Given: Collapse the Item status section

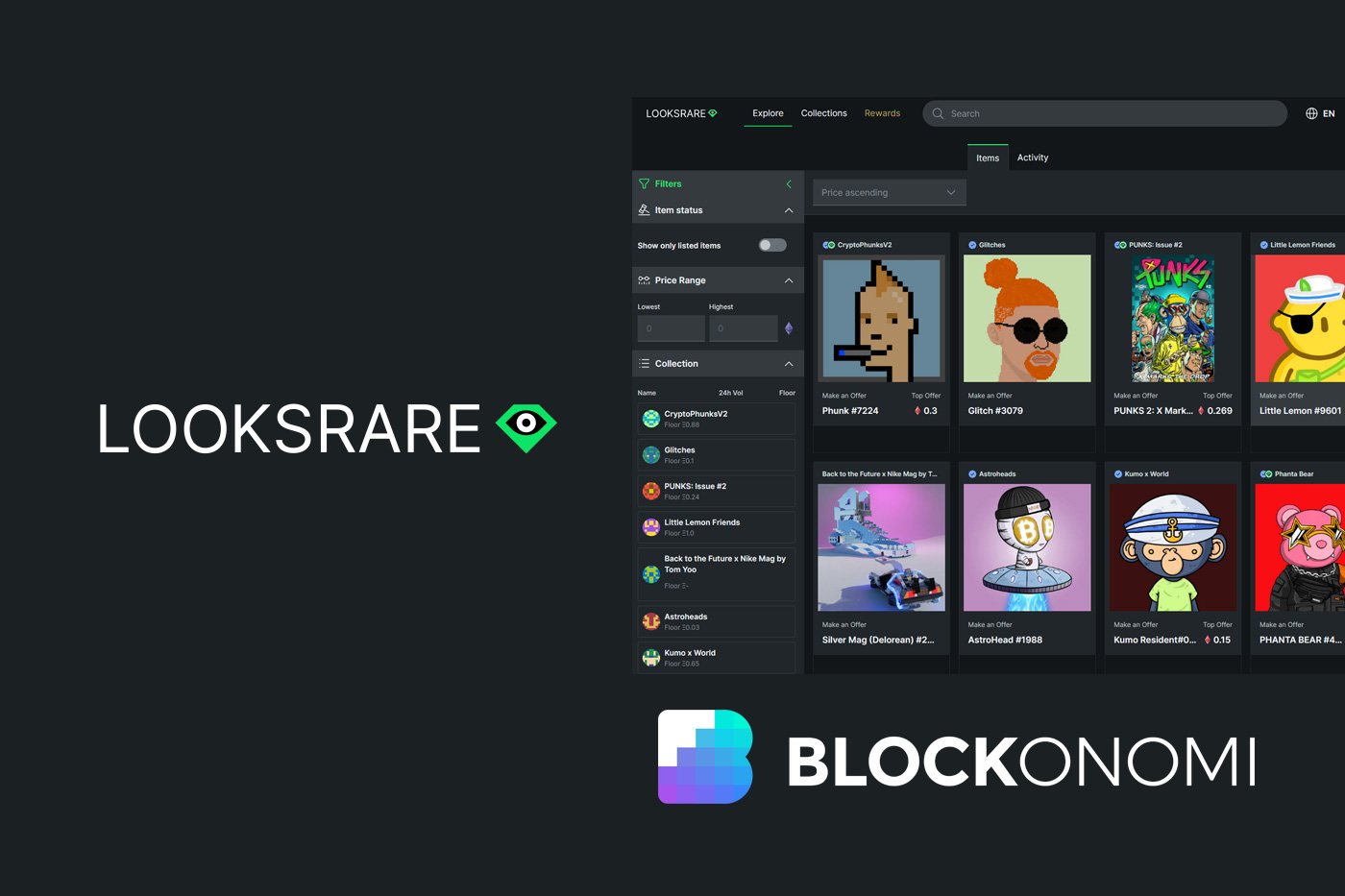Looking at the screenshot, I should point(789,210).
